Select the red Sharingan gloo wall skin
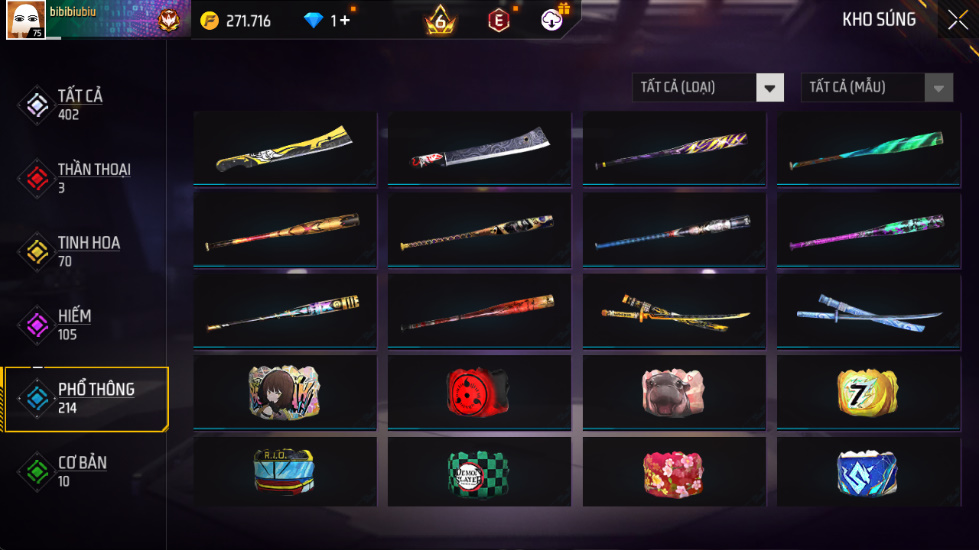 point(479,391)
